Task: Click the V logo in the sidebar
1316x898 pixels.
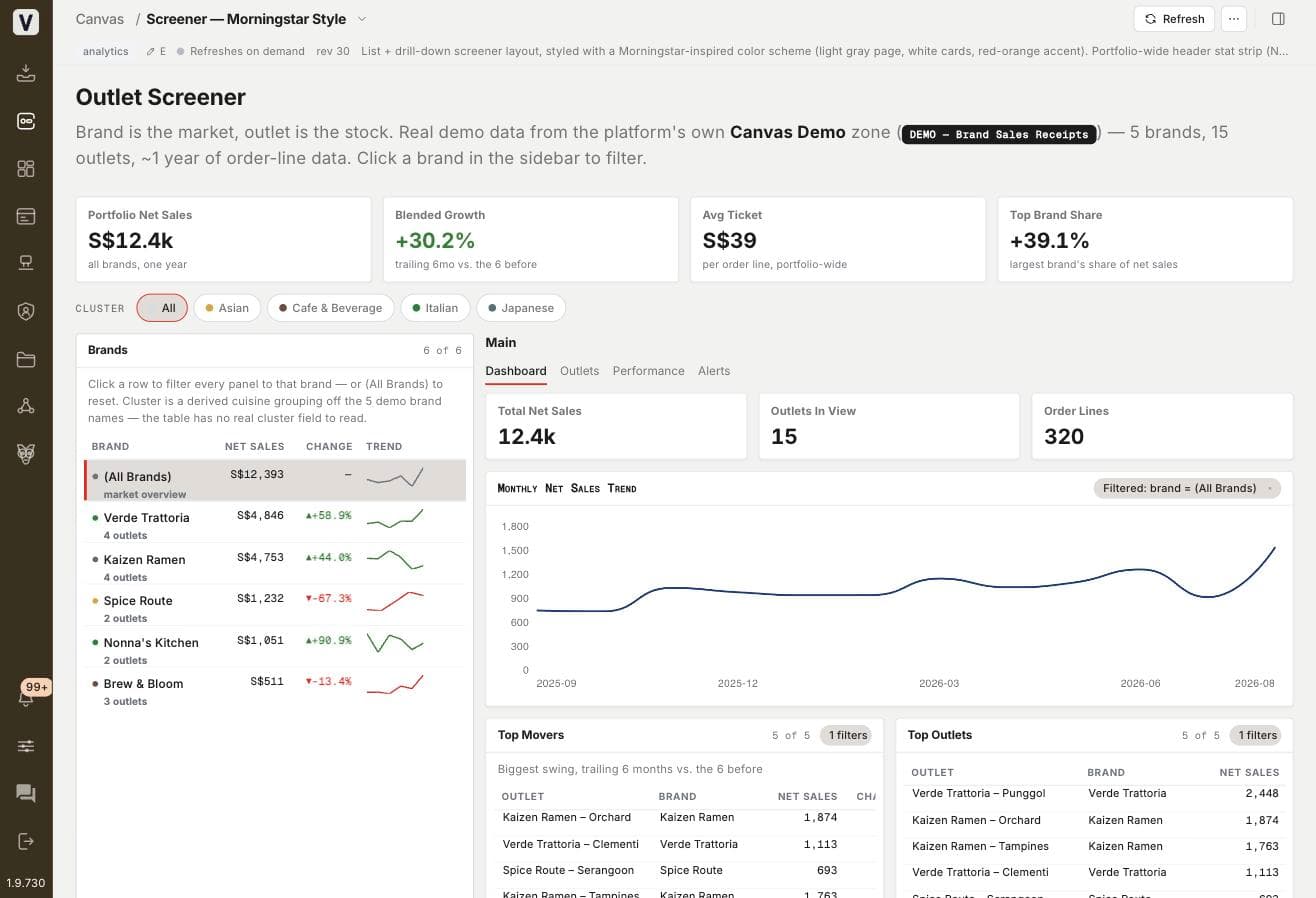Action: (26, 22)
